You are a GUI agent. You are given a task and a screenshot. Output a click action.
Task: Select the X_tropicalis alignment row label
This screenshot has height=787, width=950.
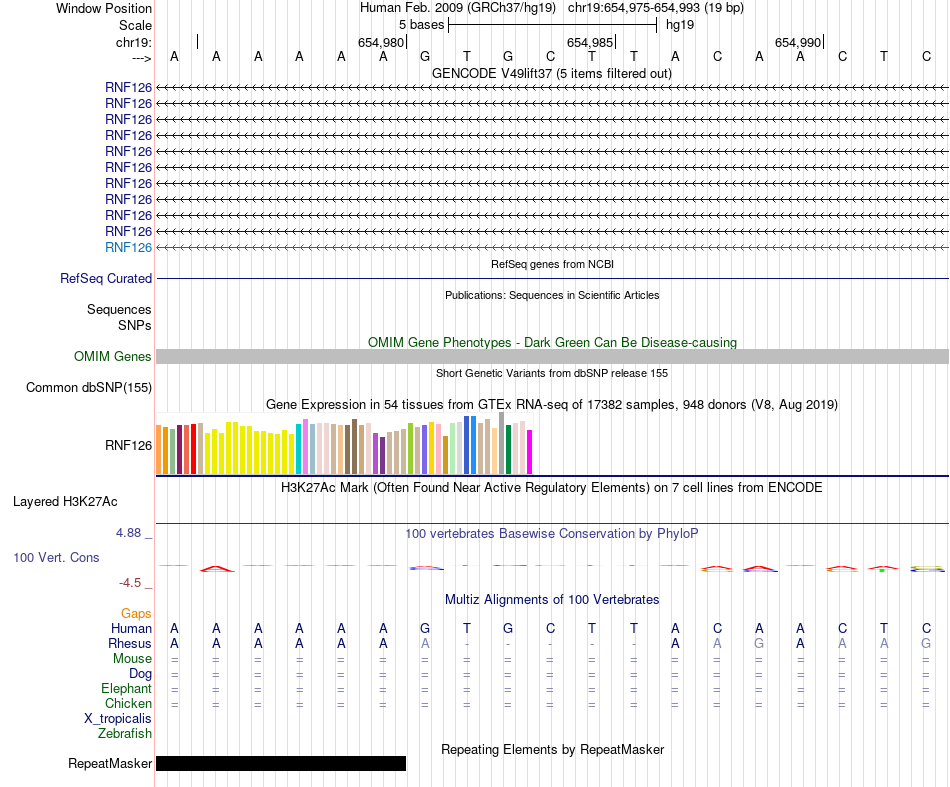118,719
